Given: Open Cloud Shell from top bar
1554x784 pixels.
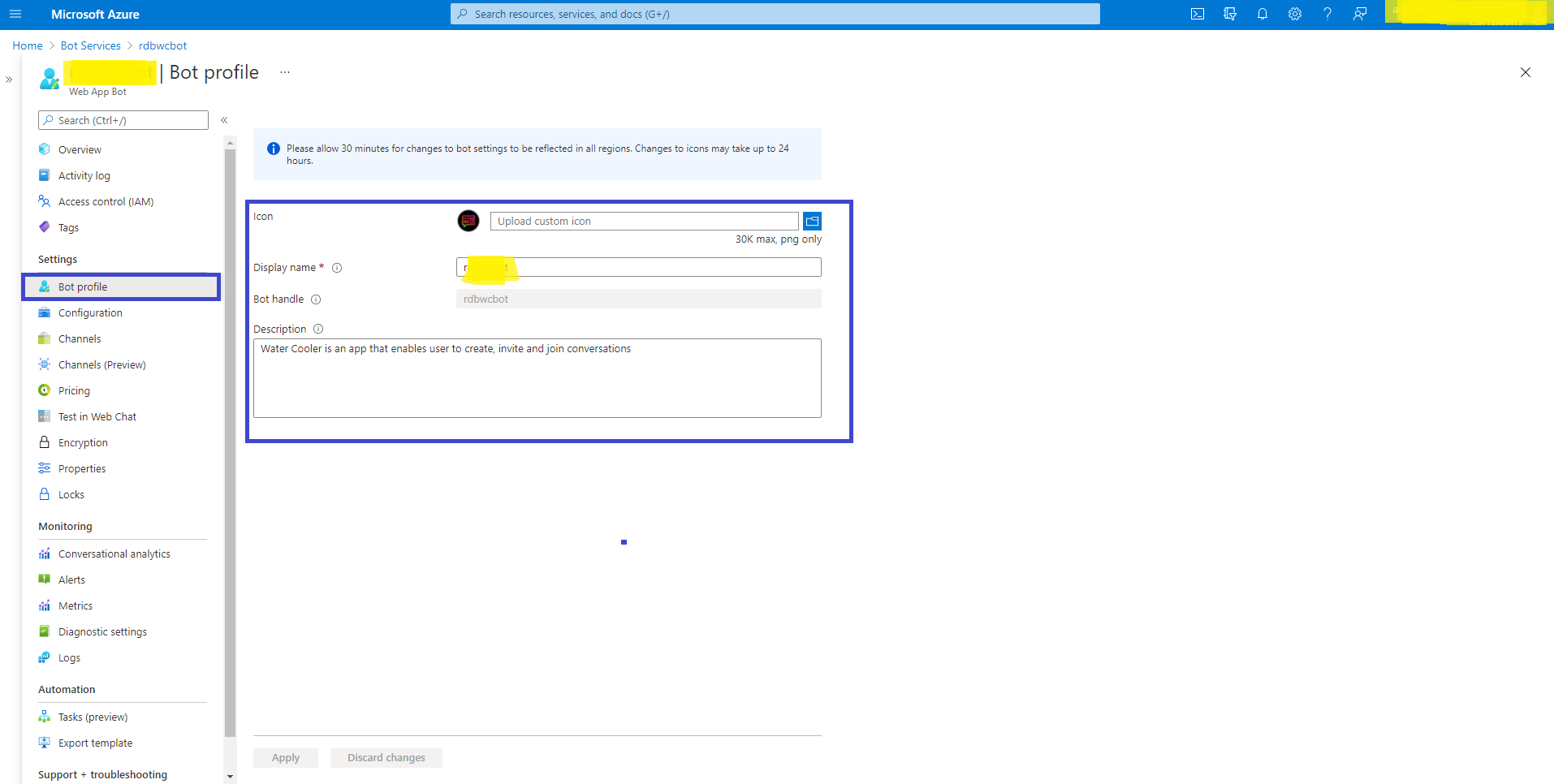Looking at the screenshot, I should (1198, 14).
